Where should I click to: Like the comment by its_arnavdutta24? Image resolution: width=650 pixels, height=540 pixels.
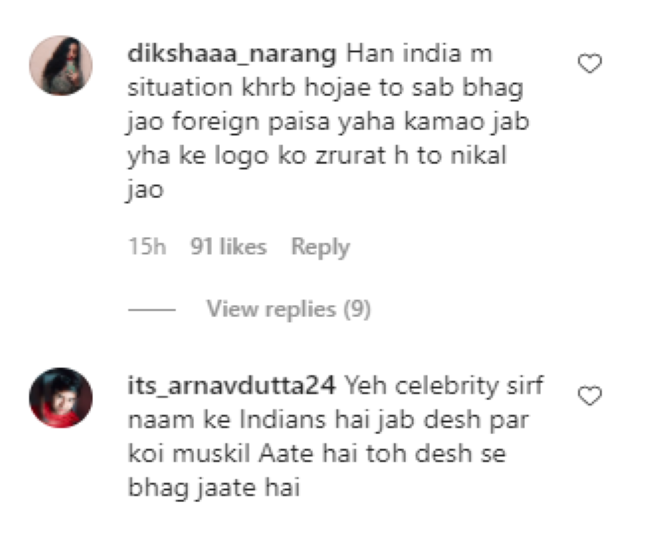pos(589,395)
